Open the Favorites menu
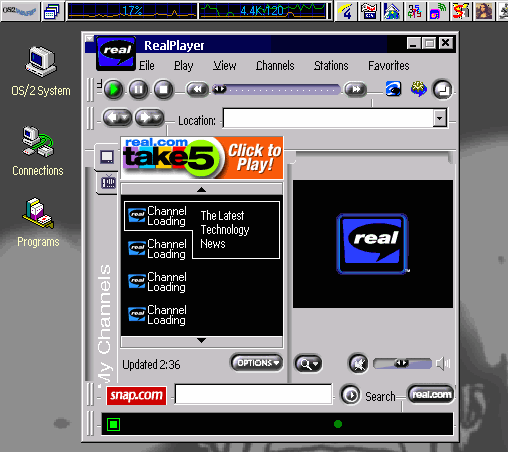The image size is (508, 452). tap(389, 66)
